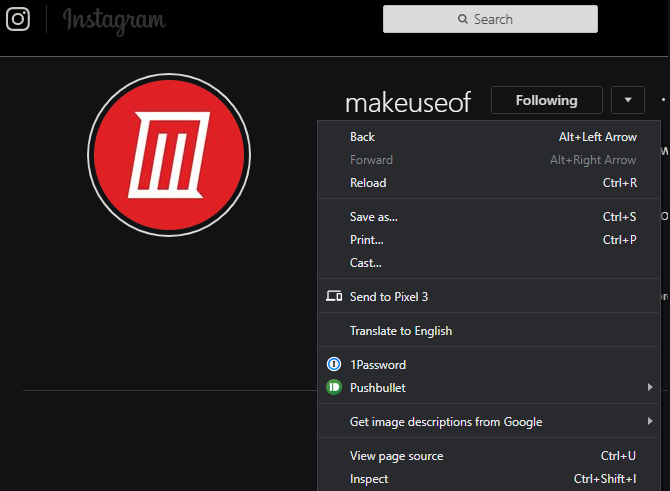
Task: Click the Pushbullet icon in context menu
Action: point(334,388)
